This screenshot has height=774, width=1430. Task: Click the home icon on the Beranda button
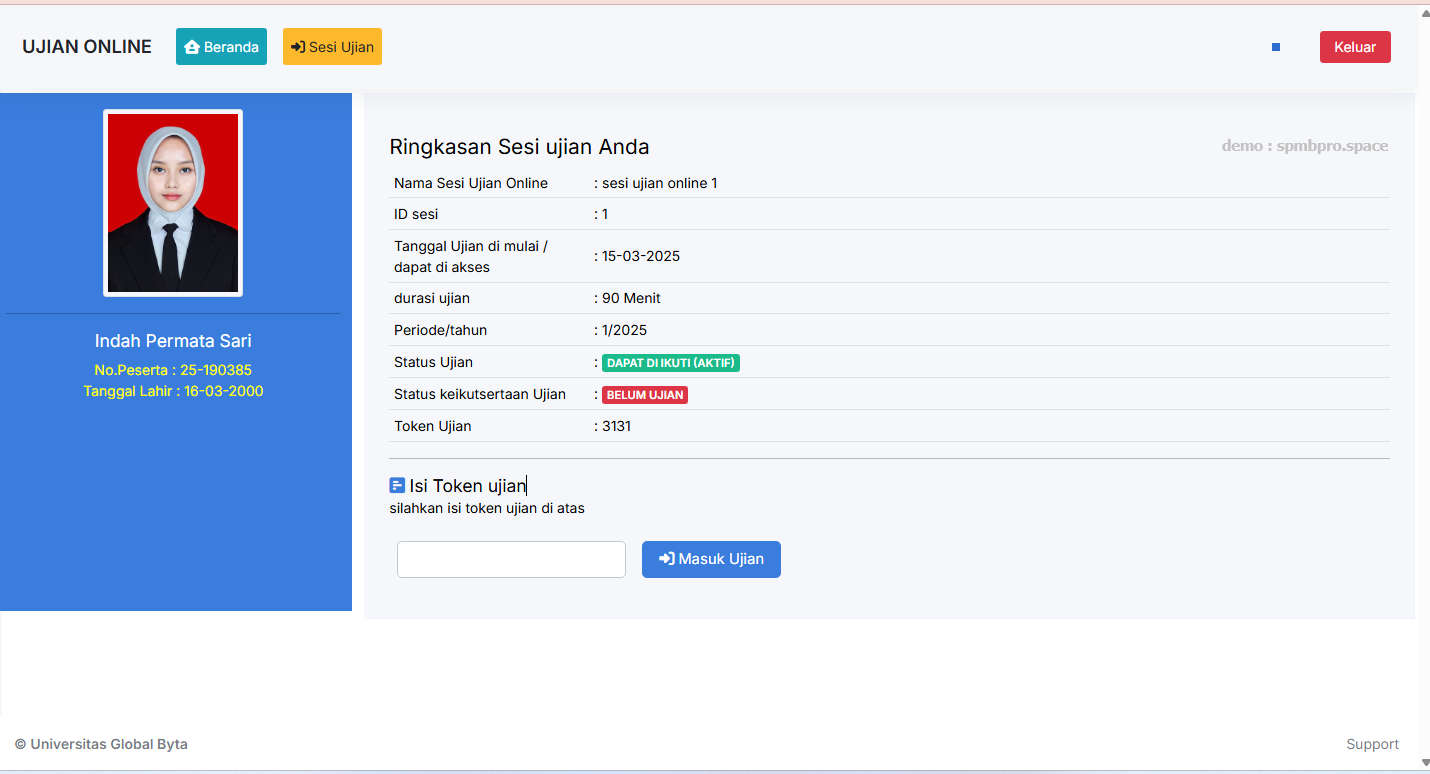click(x=191, y=46)
